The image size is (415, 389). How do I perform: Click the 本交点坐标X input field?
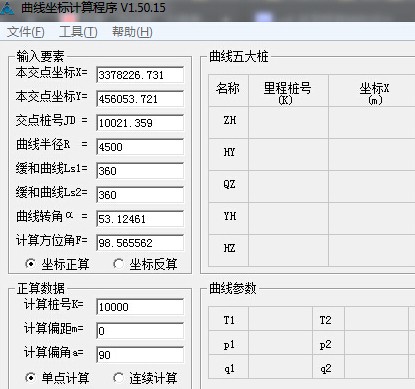coord(140,75)
